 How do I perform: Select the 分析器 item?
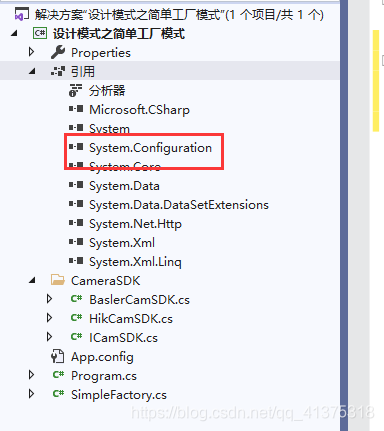point(107,90)
